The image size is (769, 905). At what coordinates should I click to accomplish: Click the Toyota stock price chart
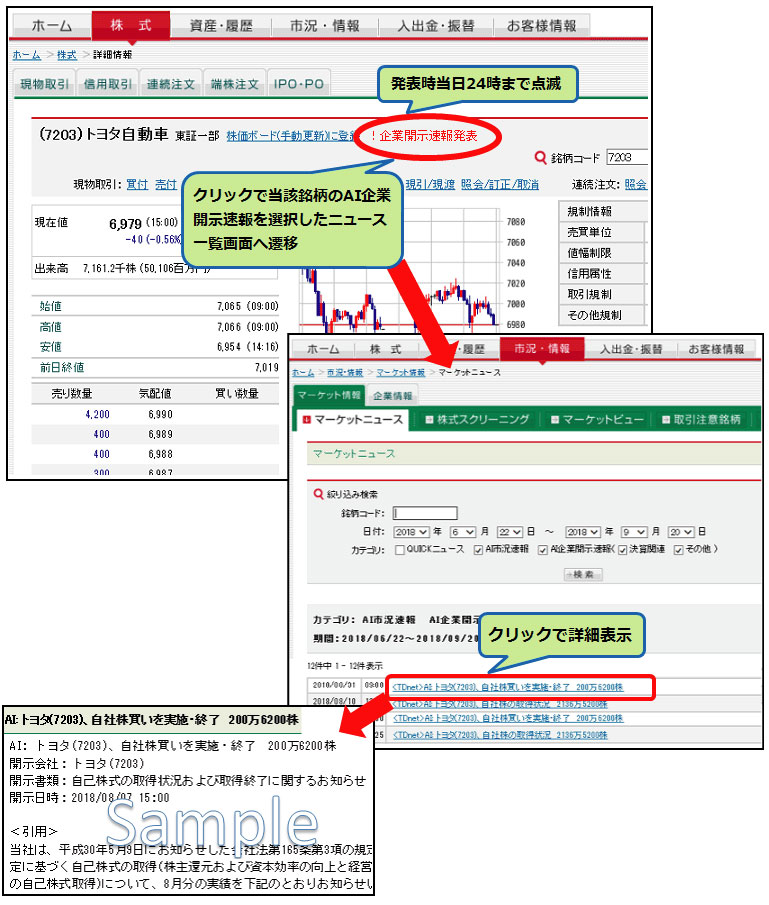coord(398,271)
